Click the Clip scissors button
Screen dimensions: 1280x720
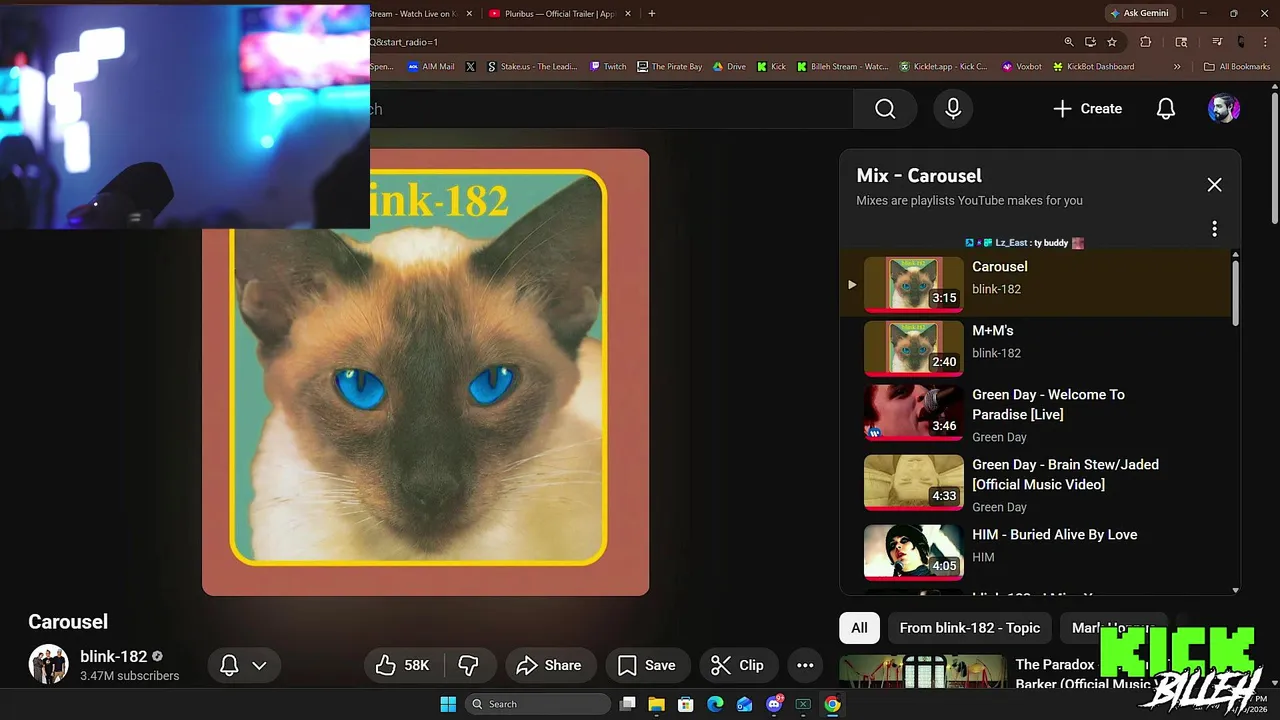click(x=738, y=665)
